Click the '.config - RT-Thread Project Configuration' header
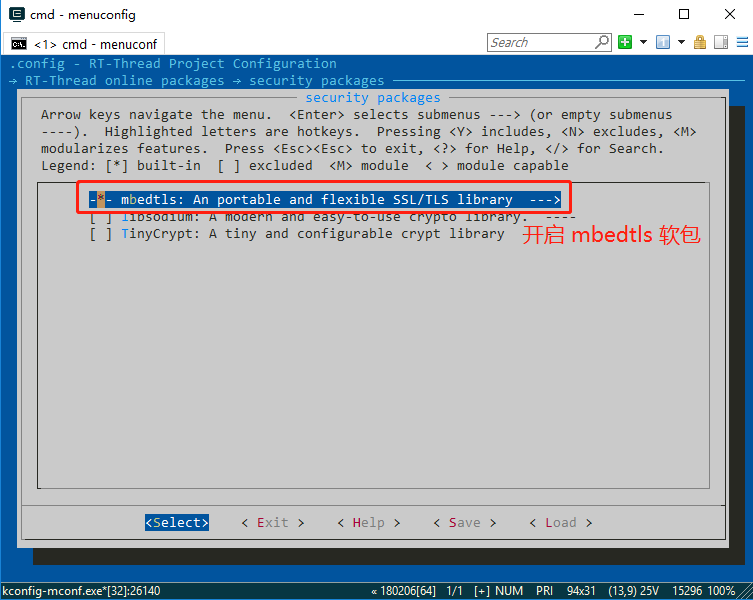Image resolution: width=753 pixels, height=600 pixels. pos(173,63)
